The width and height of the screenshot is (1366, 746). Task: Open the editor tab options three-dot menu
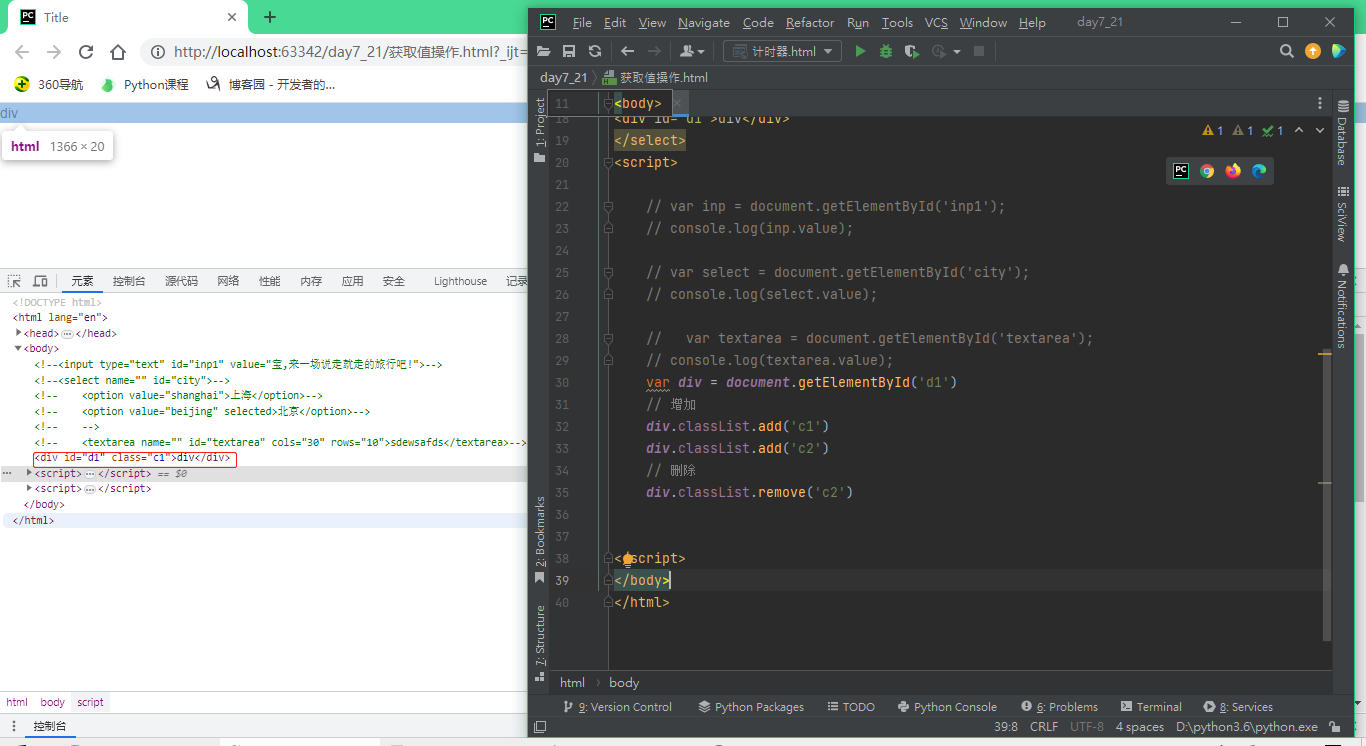click(x=1320, y=103)
